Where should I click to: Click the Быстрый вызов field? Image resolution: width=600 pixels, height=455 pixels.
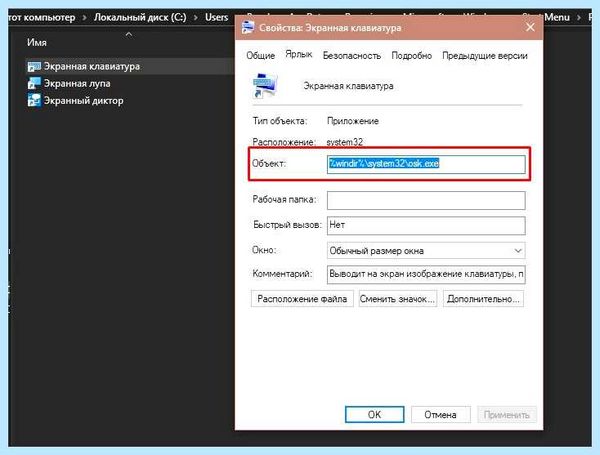click(426, 225)
